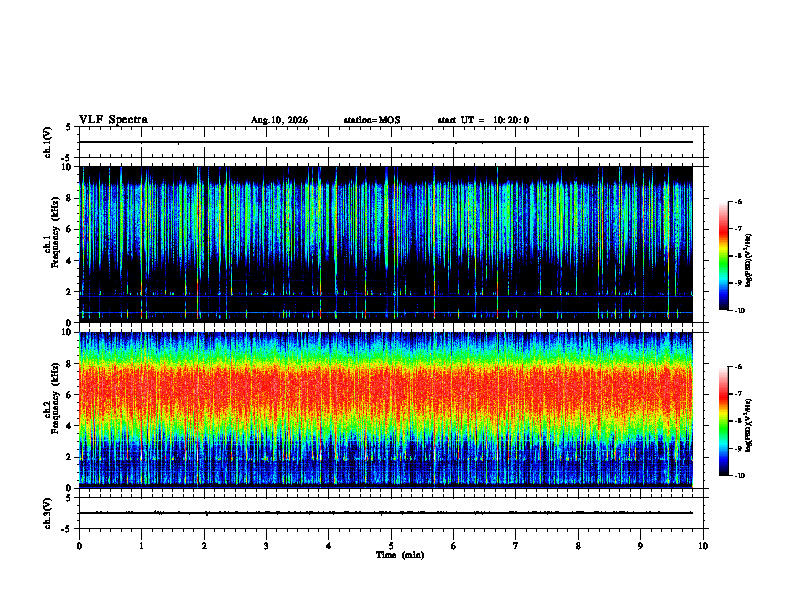Click the ch.2 frequency axis "2" tick label
This screenshot has height=612, width=792.
pyautogui.click(x=70, y=457)
